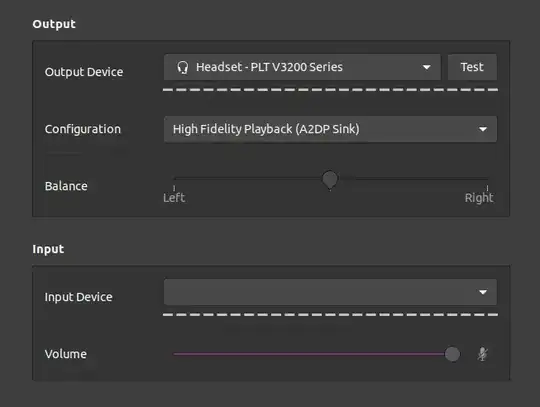Open the empty Input Device dropdown arrow
This screenshot has width=540, height=407.
pos(483,292)
